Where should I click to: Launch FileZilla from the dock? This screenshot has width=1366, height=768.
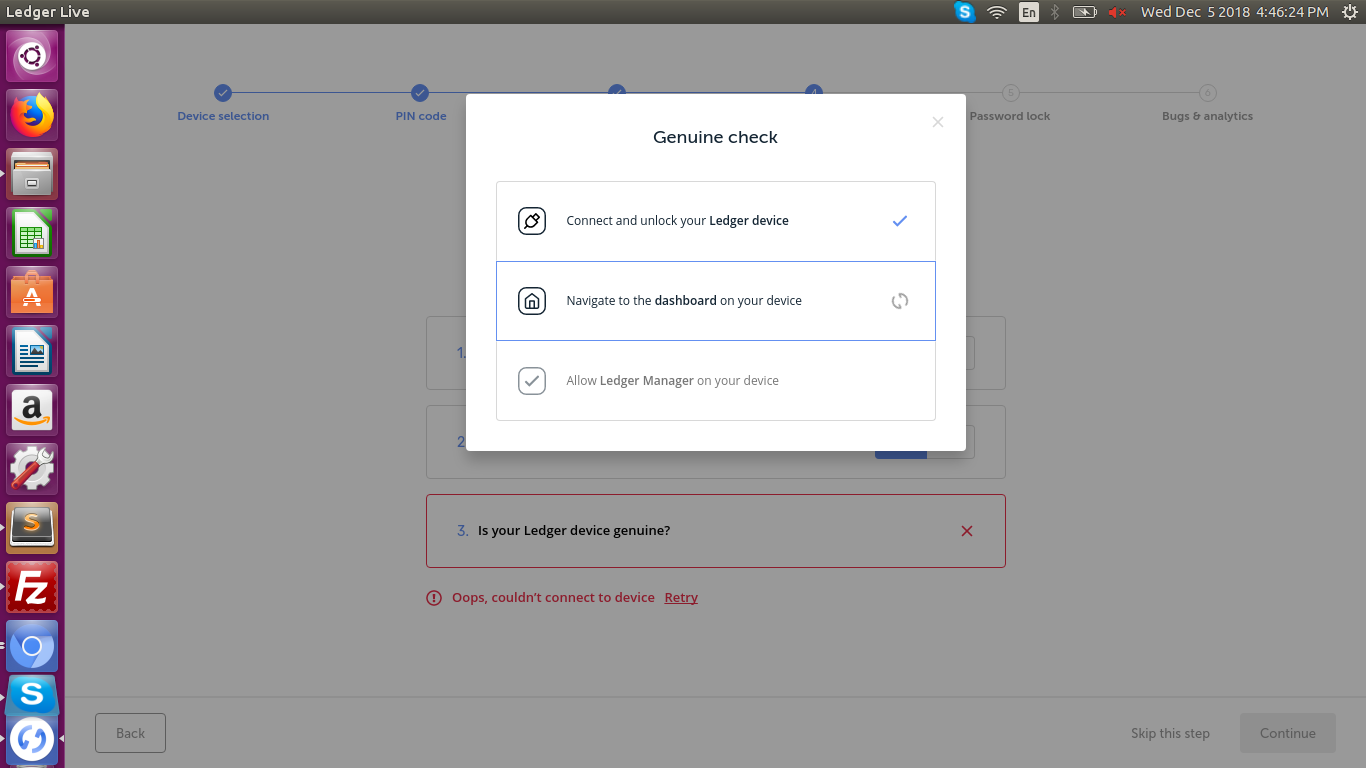click(x=31, y=586)
